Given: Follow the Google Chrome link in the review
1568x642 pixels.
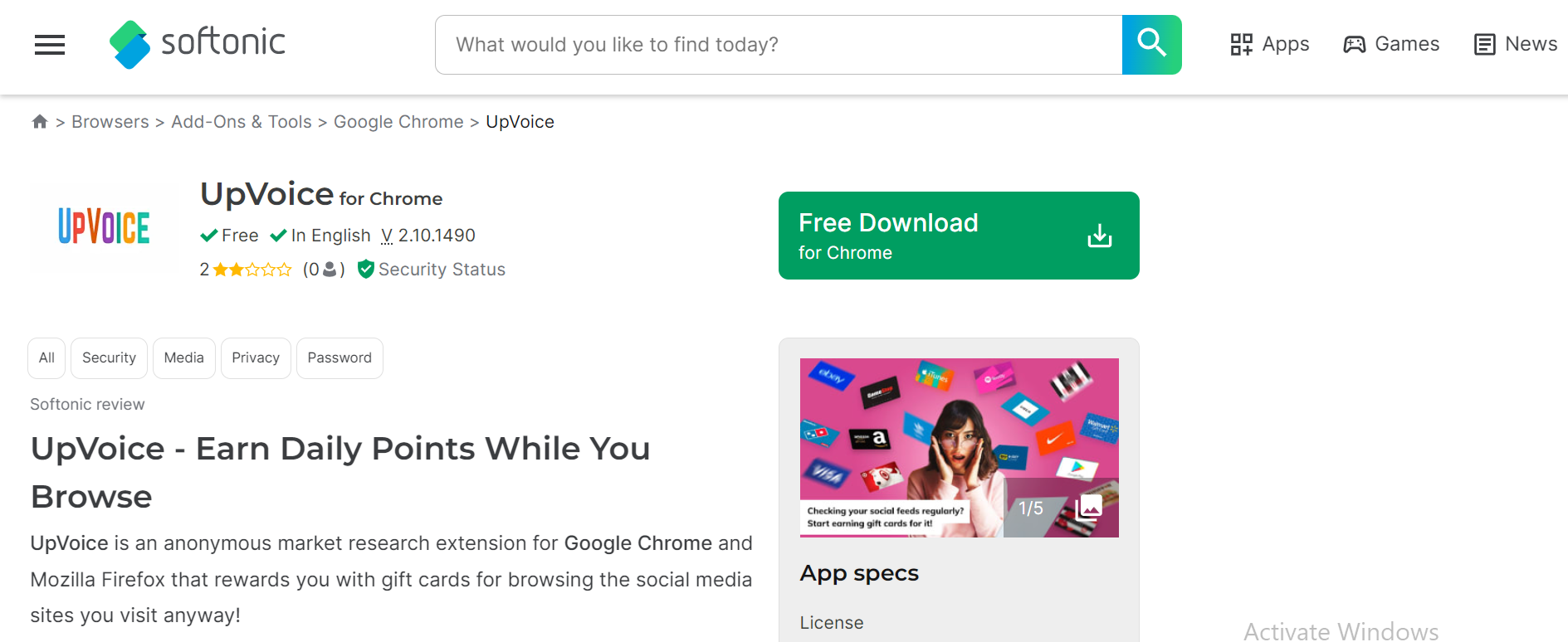Looking at the screenshot, I should (638, 543).
